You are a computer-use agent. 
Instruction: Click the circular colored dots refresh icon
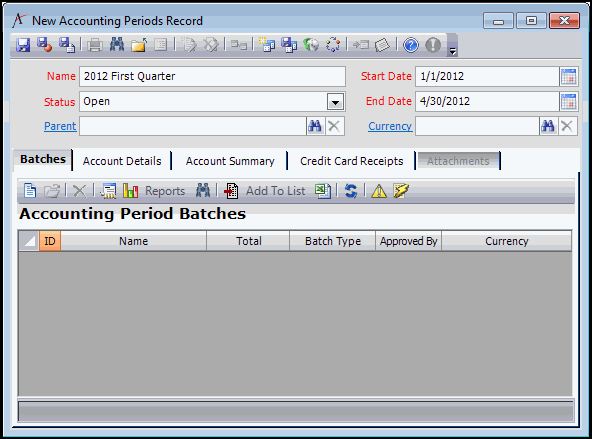[333, 45]
